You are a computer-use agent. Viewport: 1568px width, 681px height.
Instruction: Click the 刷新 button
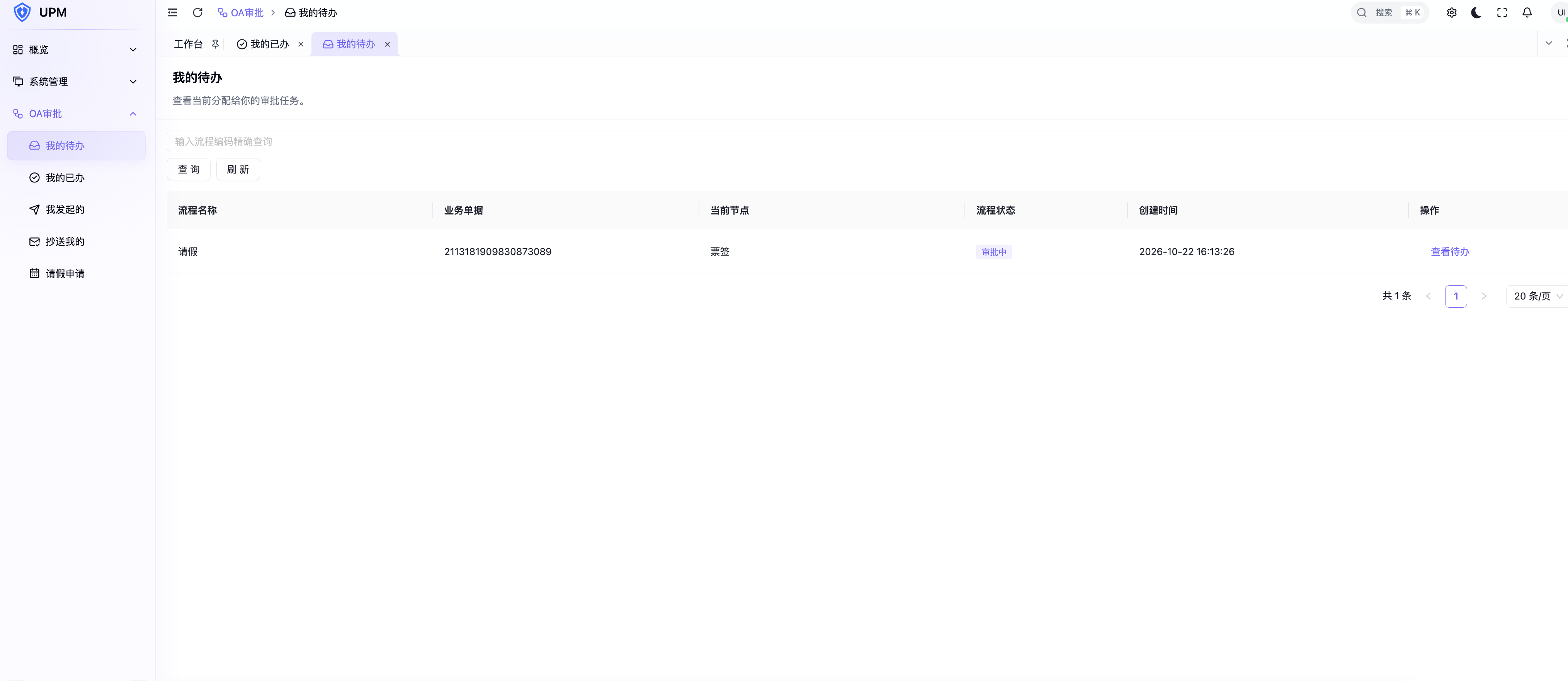[238, 169]
